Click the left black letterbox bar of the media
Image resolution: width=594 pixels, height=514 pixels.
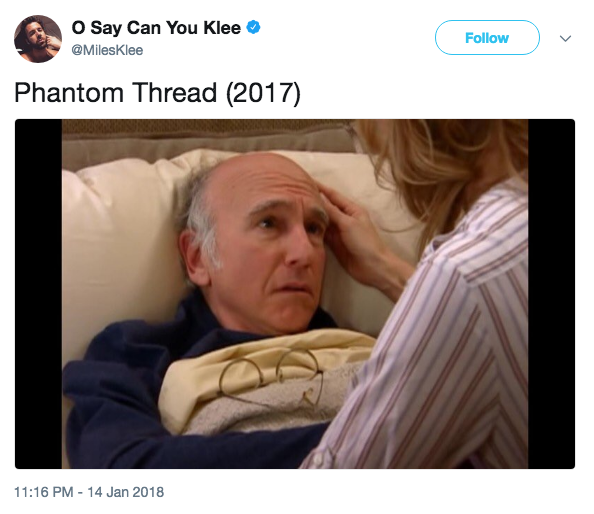(x=38, y=294)
